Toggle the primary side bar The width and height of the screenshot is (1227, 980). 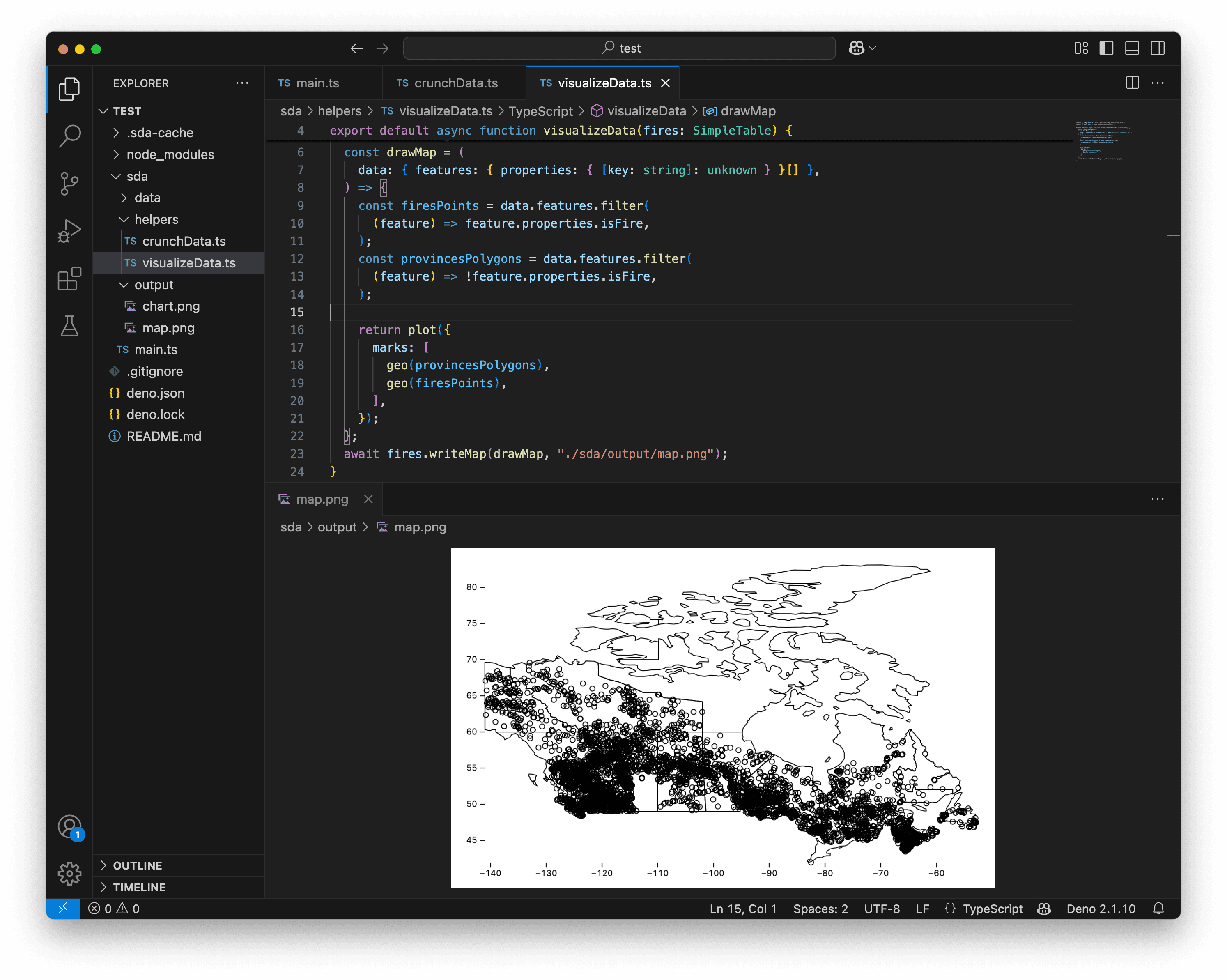(1106, 48)
